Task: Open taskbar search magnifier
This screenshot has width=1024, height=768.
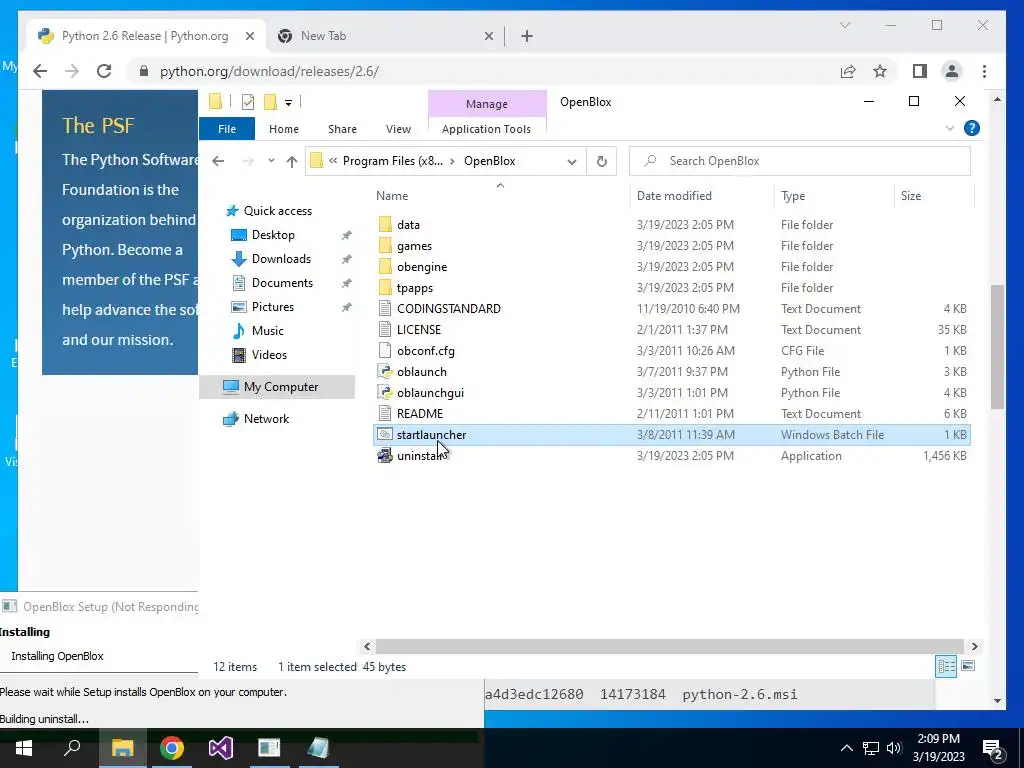Action: [72, 748]
